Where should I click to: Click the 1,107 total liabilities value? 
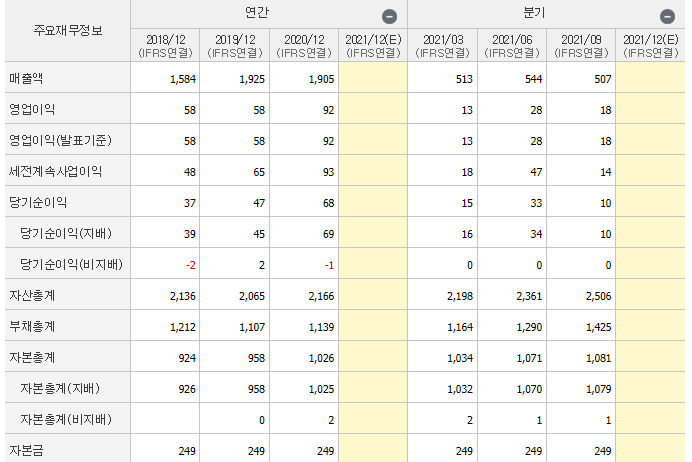[x=252, y=327]
